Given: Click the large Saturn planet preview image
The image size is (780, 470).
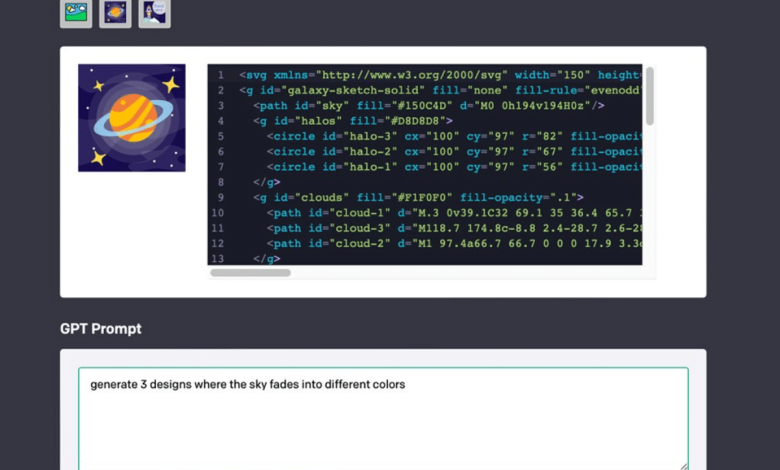Looking at the screenshot, I should [132, 118].
